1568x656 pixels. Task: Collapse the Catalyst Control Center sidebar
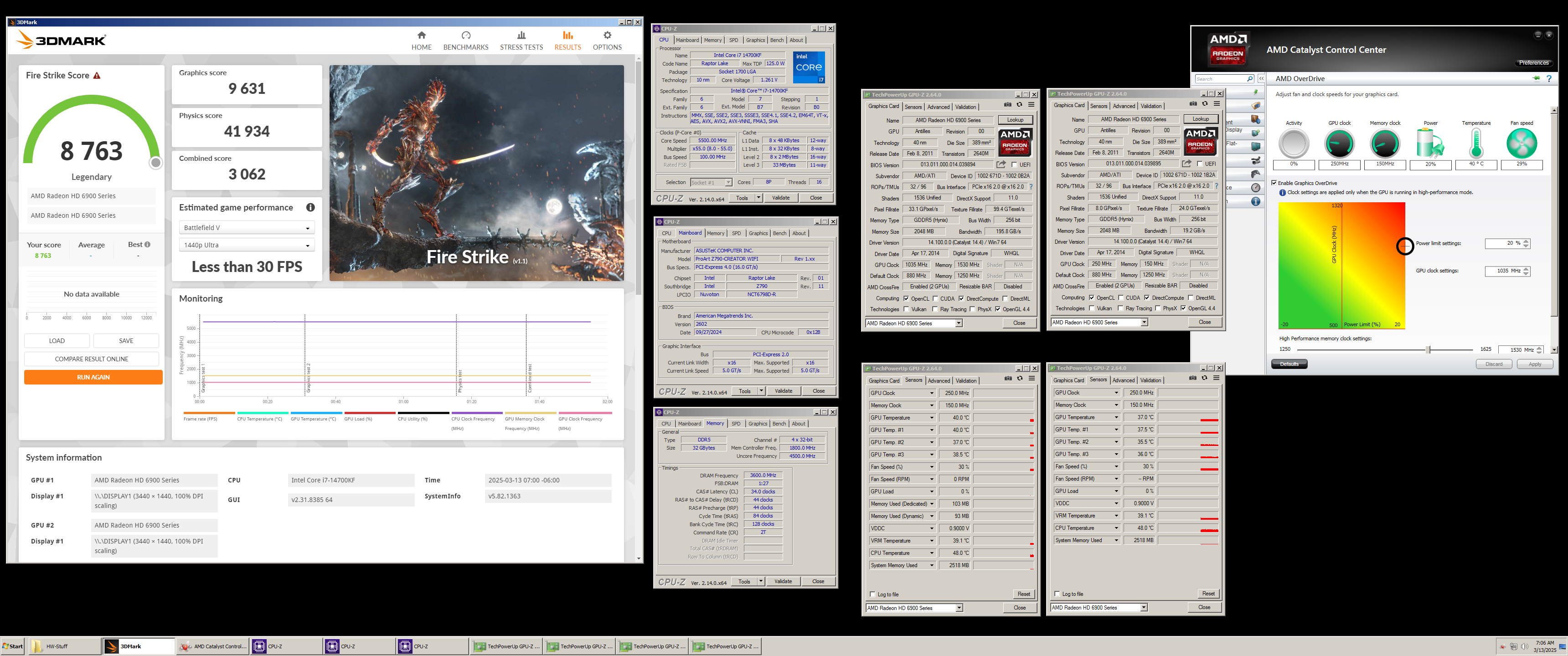(x=1261, y=79)
